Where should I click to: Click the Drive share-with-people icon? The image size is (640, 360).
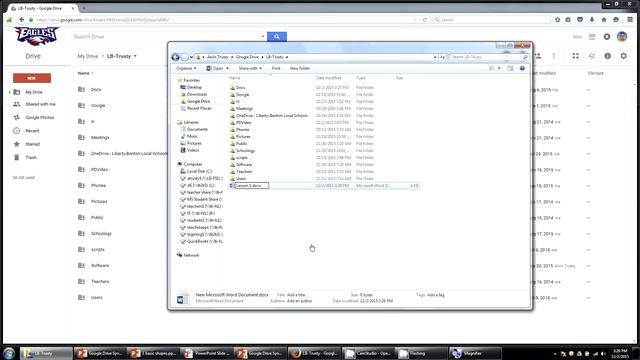pyautogui.click(x=538, y=56)
